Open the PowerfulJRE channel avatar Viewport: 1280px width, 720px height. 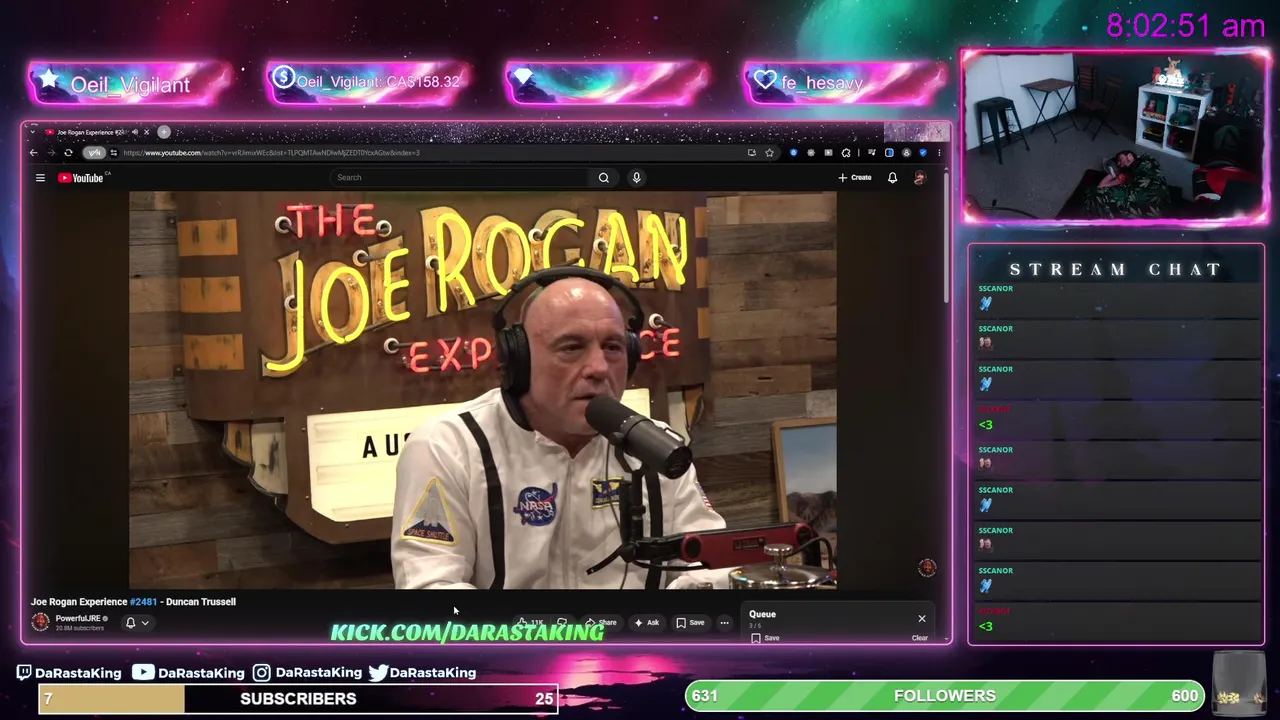click(x=40, y=622)
